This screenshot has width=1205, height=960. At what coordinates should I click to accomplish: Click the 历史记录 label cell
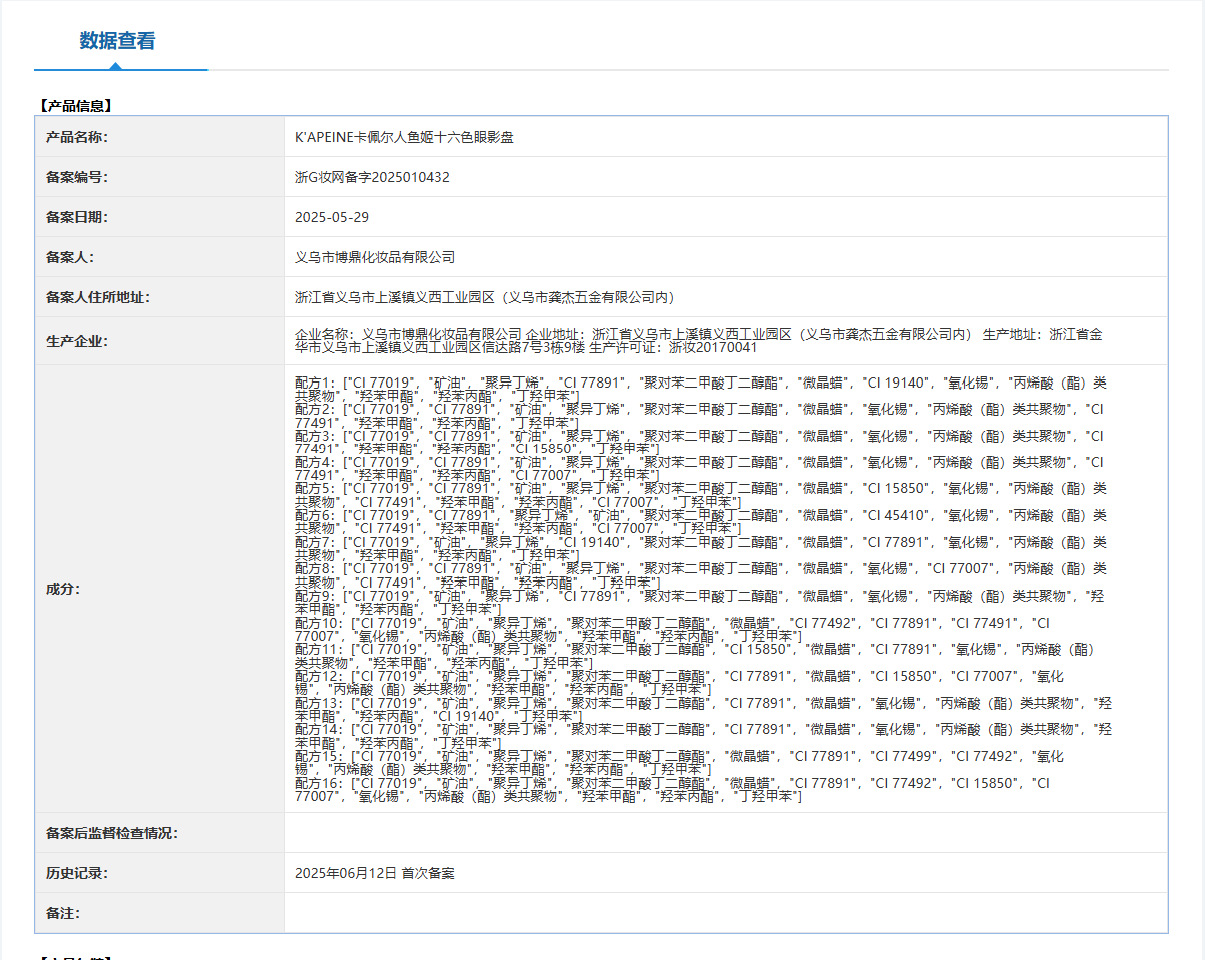tap(160, 873)
